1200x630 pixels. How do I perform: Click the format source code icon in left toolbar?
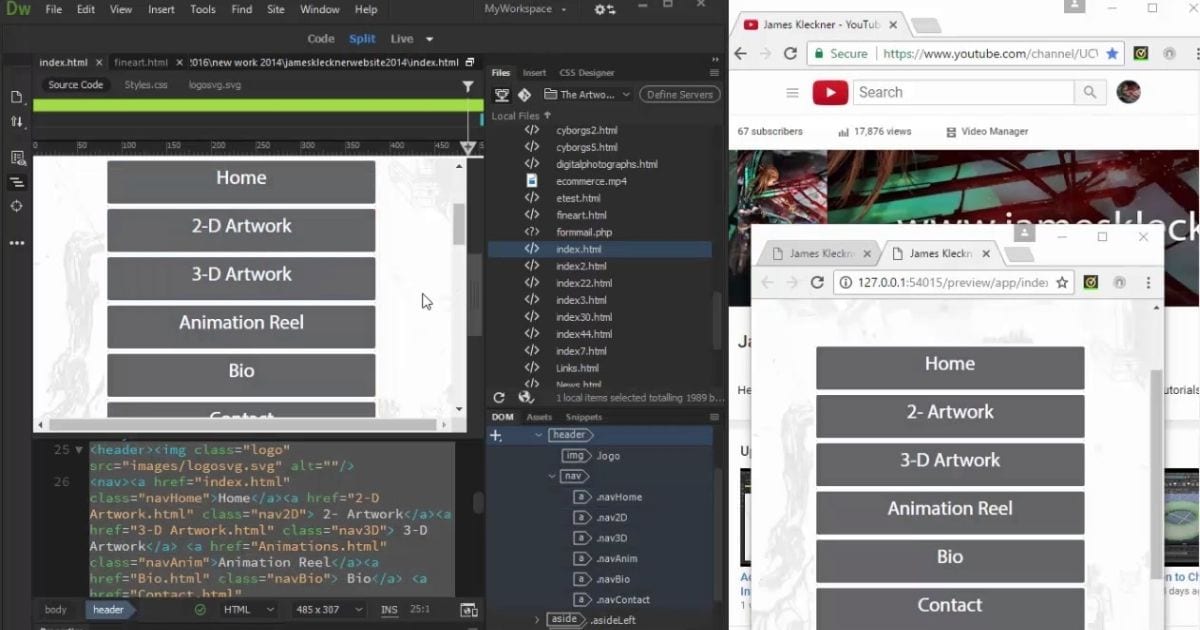pos(16,182)
